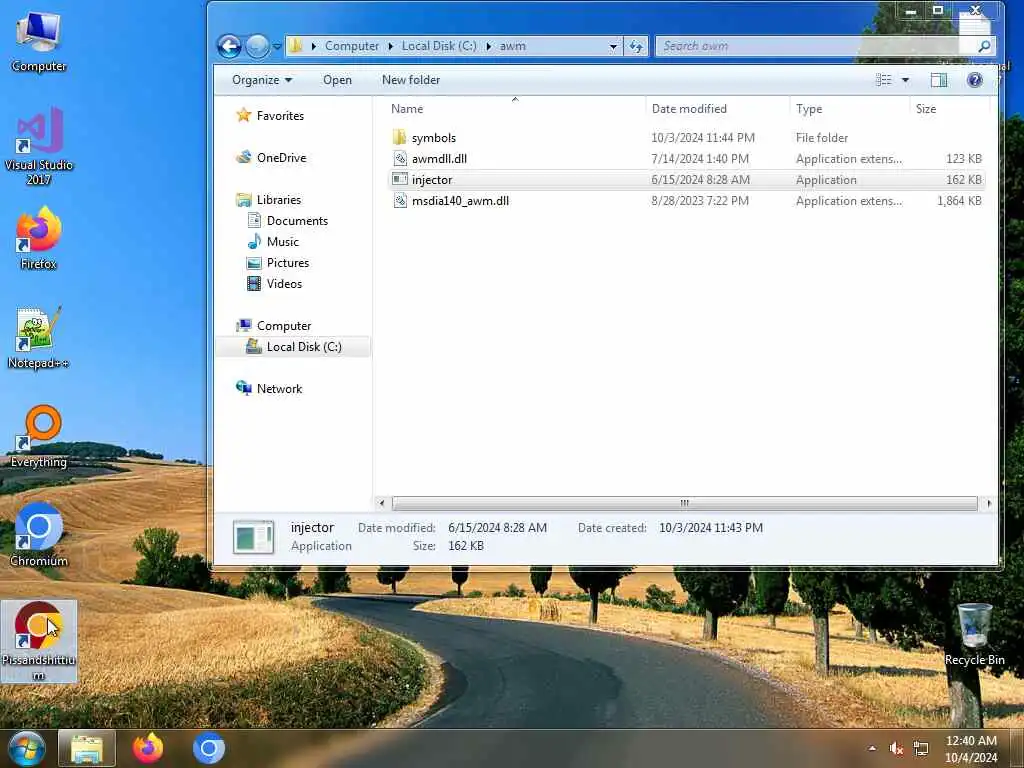Open the view options dropdown arrow
Image resolution: width=1024 pixels, height=768 pixels.
click(905, 80)
